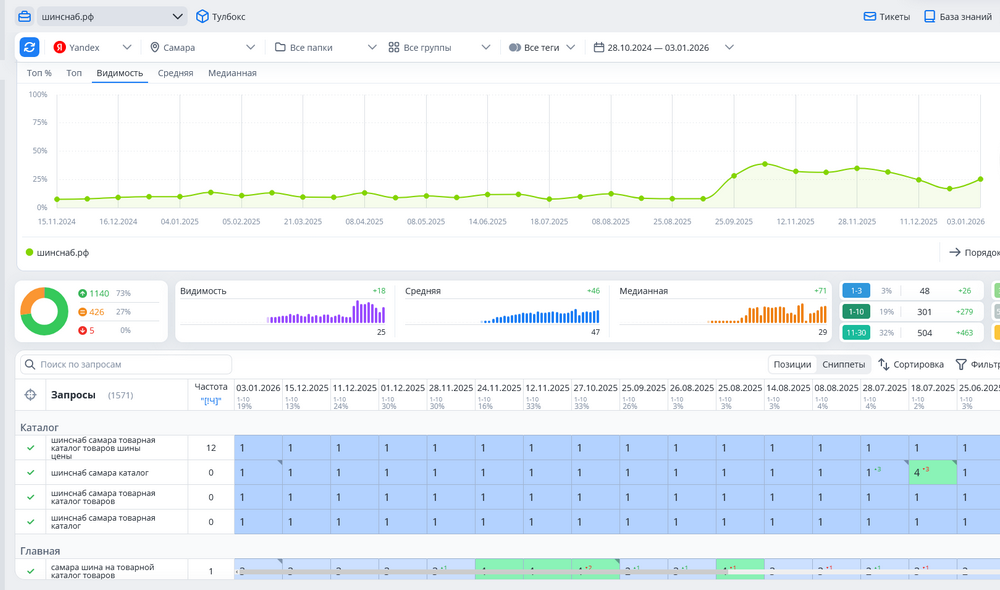Click the Порядок arrow icon
1000x590 pixels.
(x=955, y=253)
